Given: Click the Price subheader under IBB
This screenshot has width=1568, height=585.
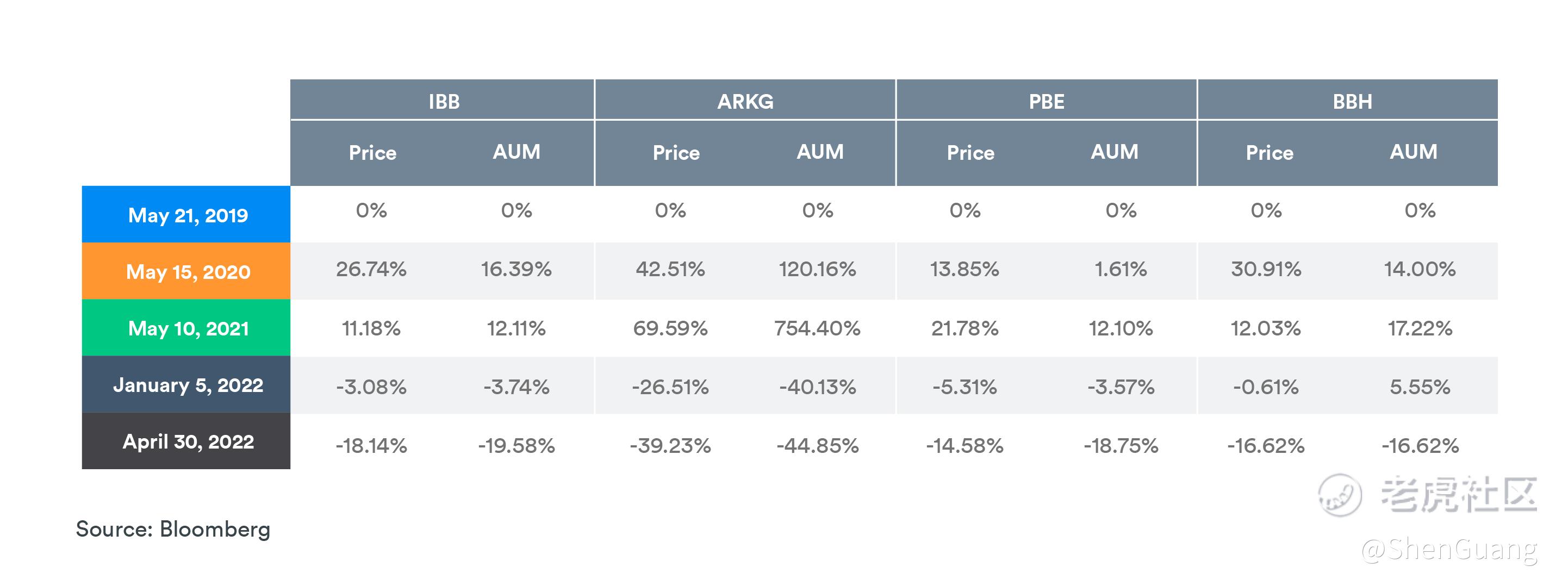Looking at the screenshot, I should pos(372,152).
